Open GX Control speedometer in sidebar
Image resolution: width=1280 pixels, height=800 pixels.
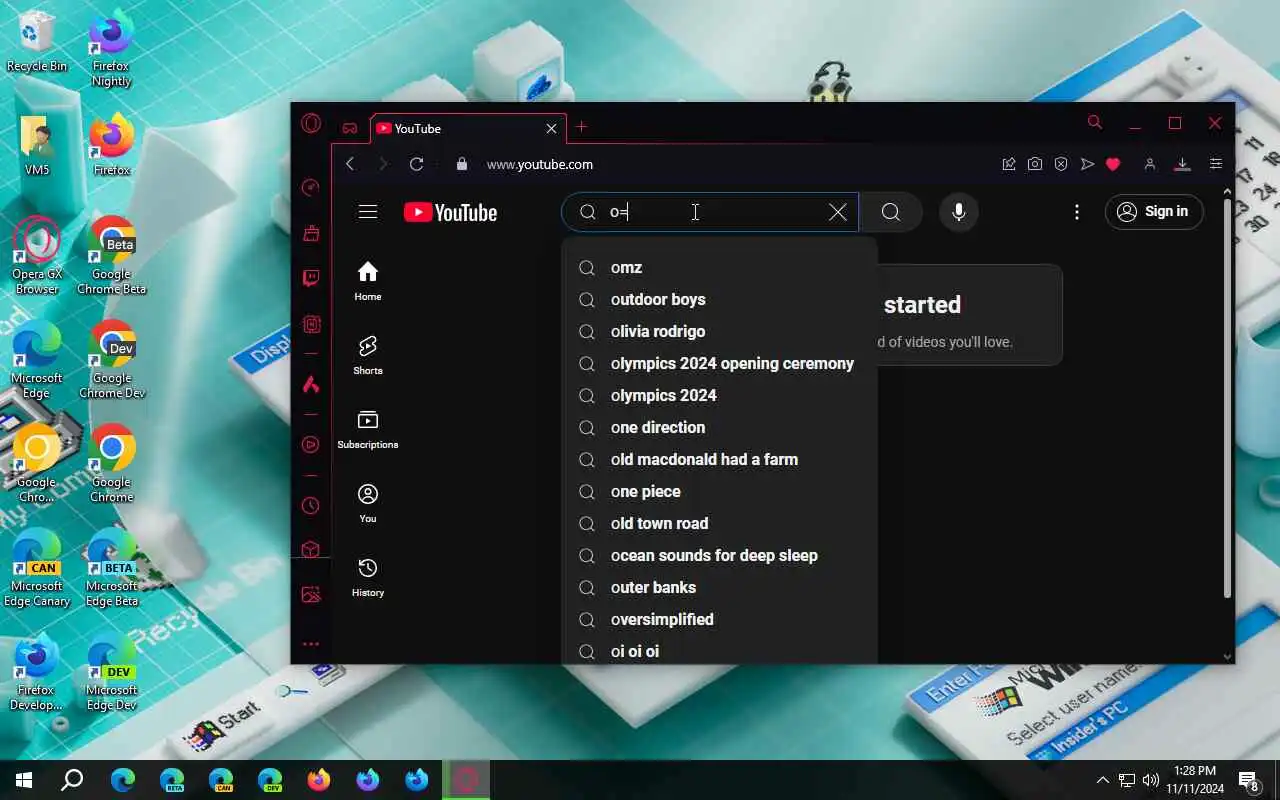coord(311,187)
